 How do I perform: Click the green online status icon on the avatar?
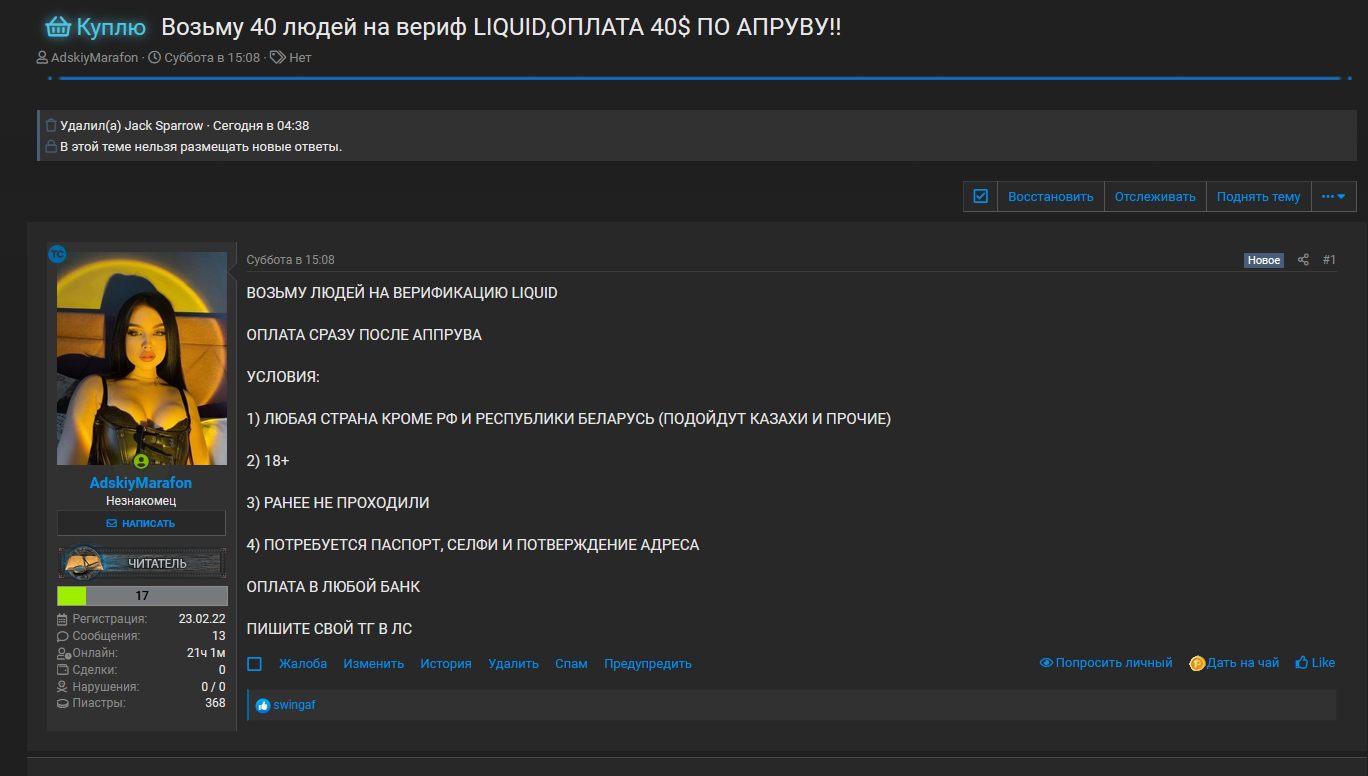point(141,461)
